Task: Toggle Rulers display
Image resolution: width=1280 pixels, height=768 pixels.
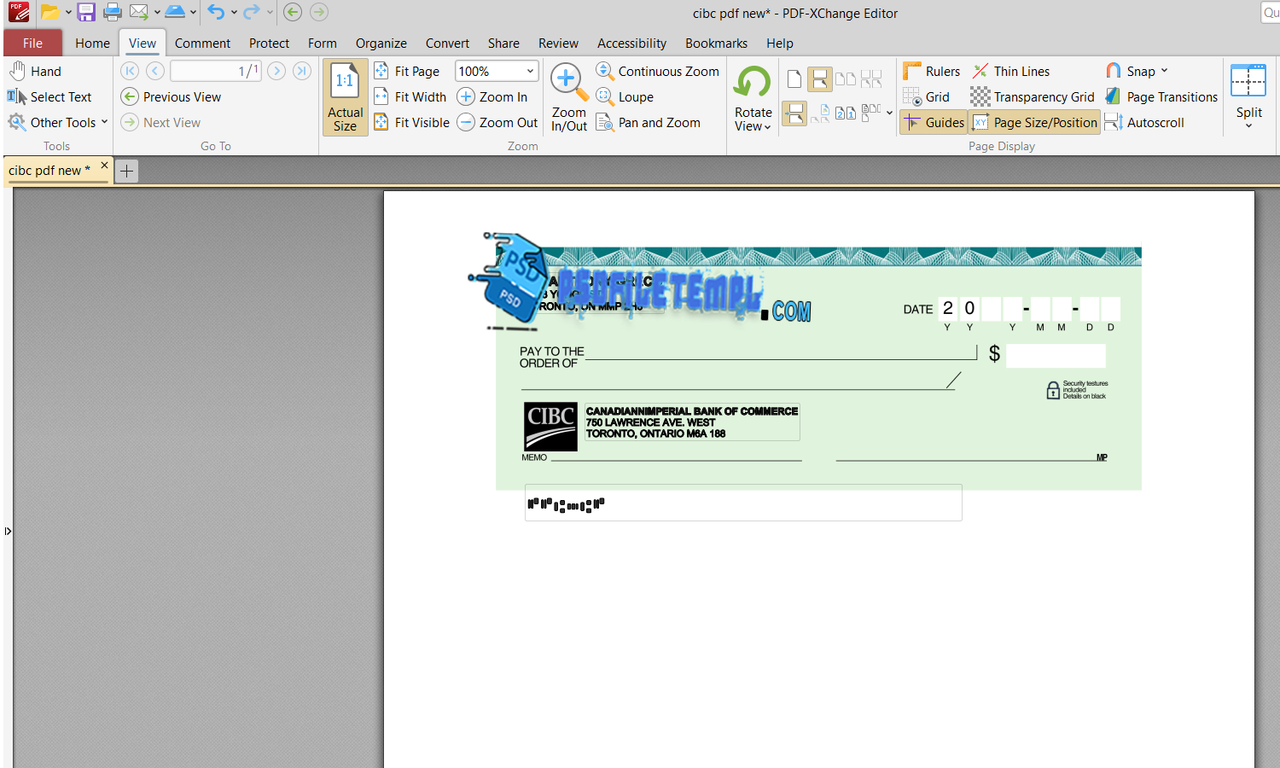Action: 931,71
